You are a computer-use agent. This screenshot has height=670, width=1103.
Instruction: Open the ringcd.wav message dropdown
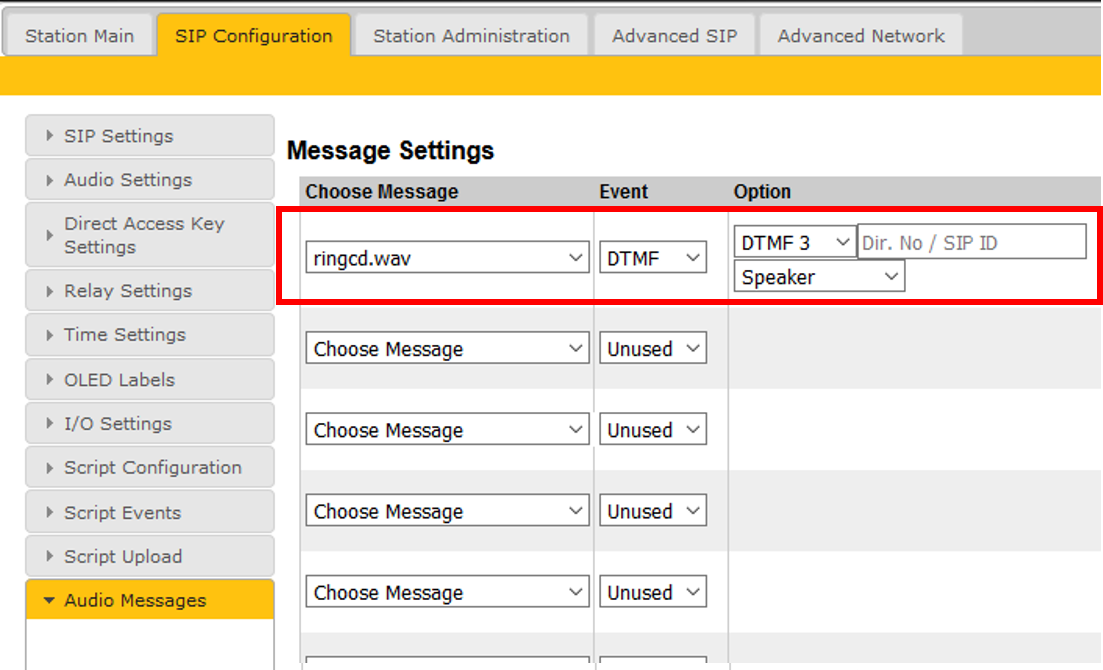click(447, 258)
